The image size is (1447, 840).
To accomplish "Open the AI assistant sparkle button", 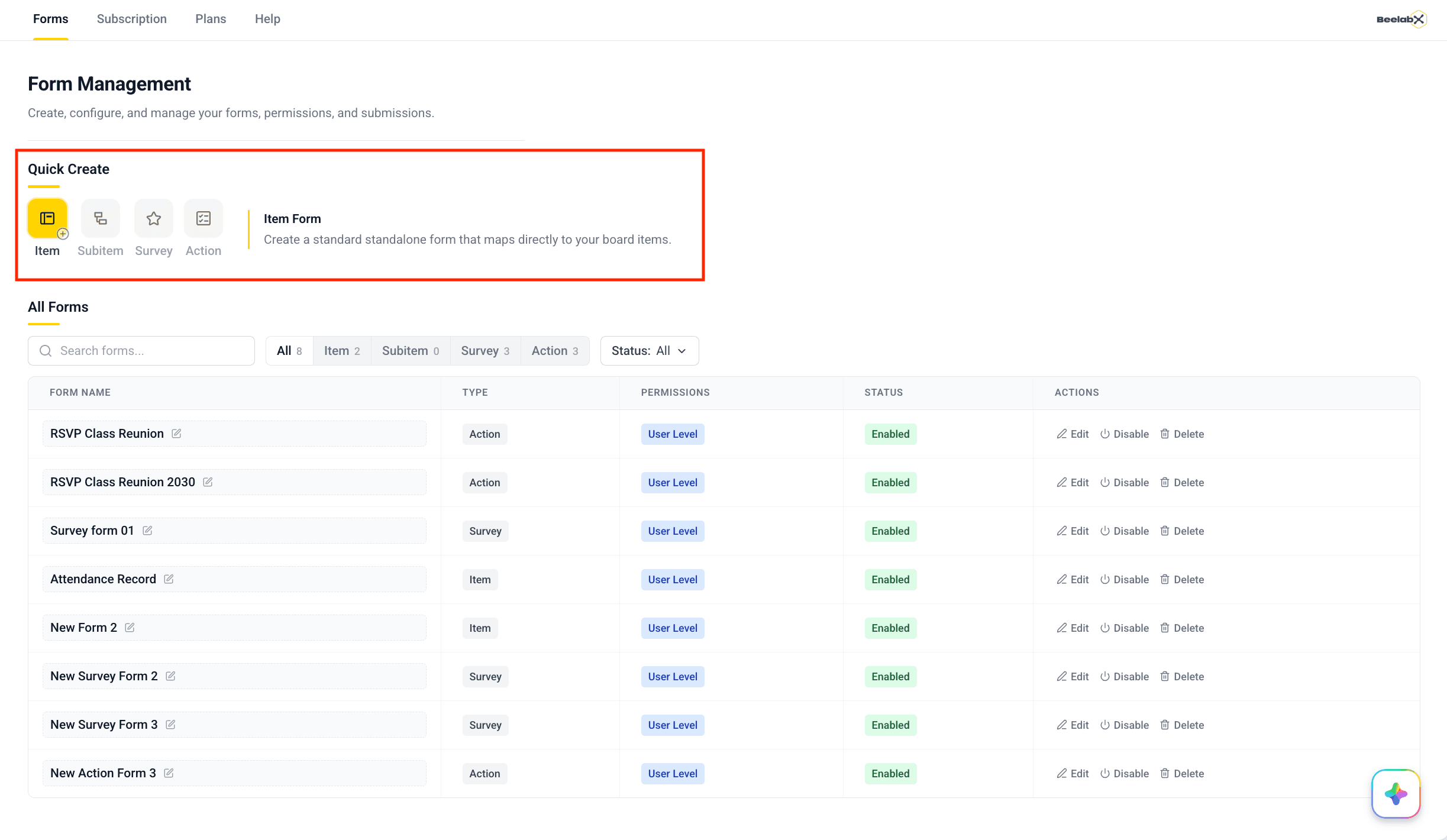I will 1396,794.
